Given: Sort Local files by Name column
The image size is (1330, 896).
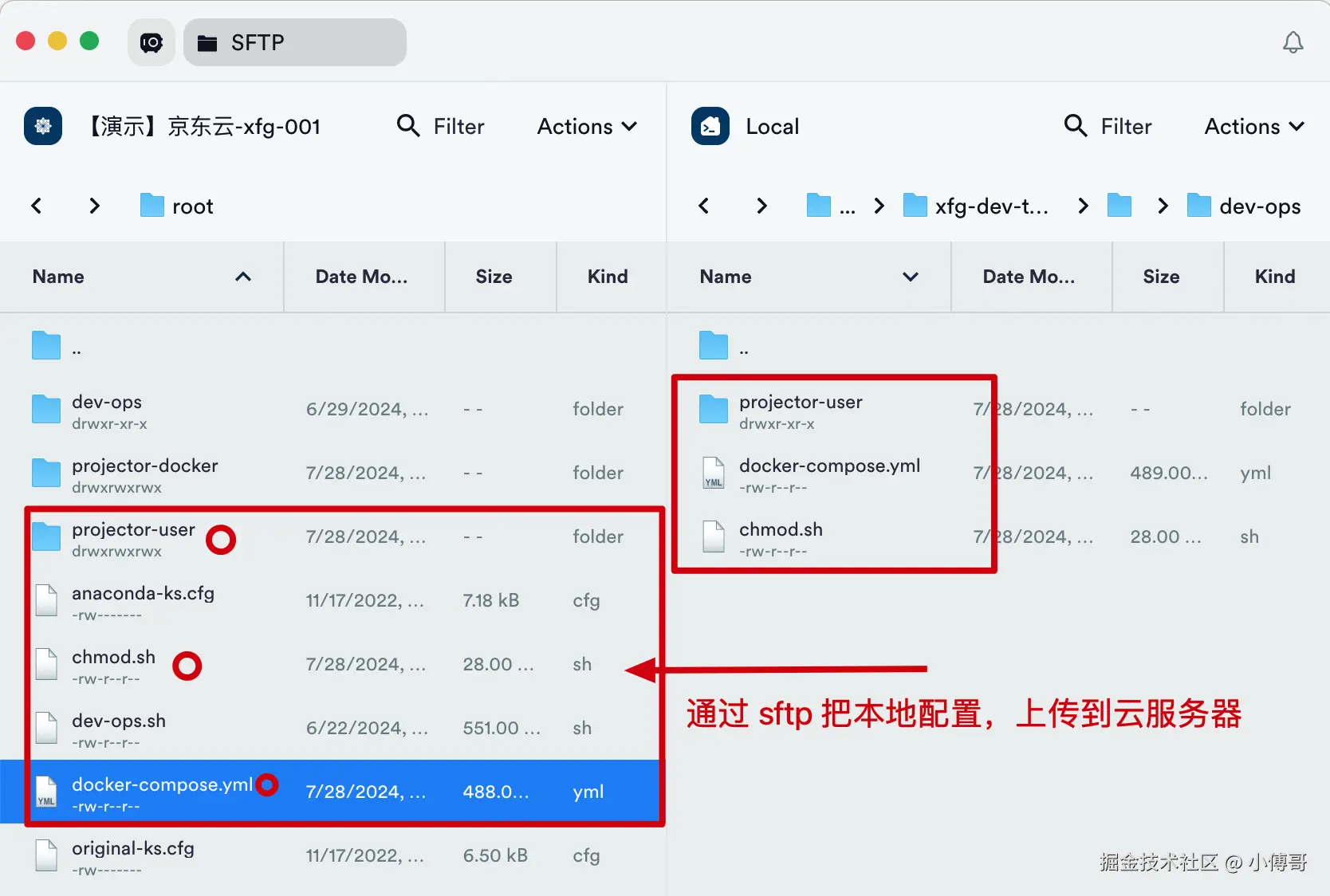Looking at the screenshot, I should point(809,277).
